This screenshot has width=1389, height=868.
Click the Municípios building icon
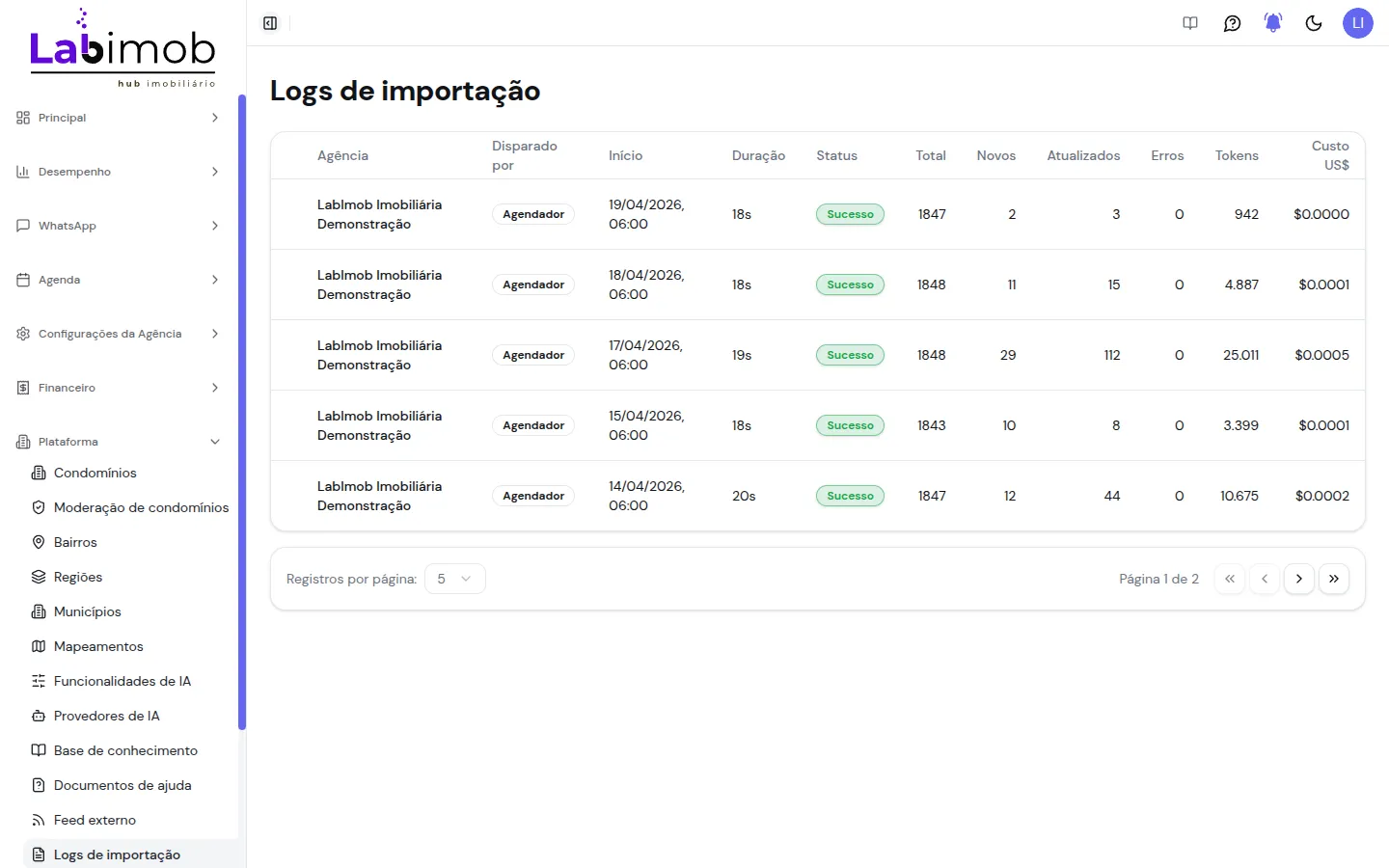point(39,611)
